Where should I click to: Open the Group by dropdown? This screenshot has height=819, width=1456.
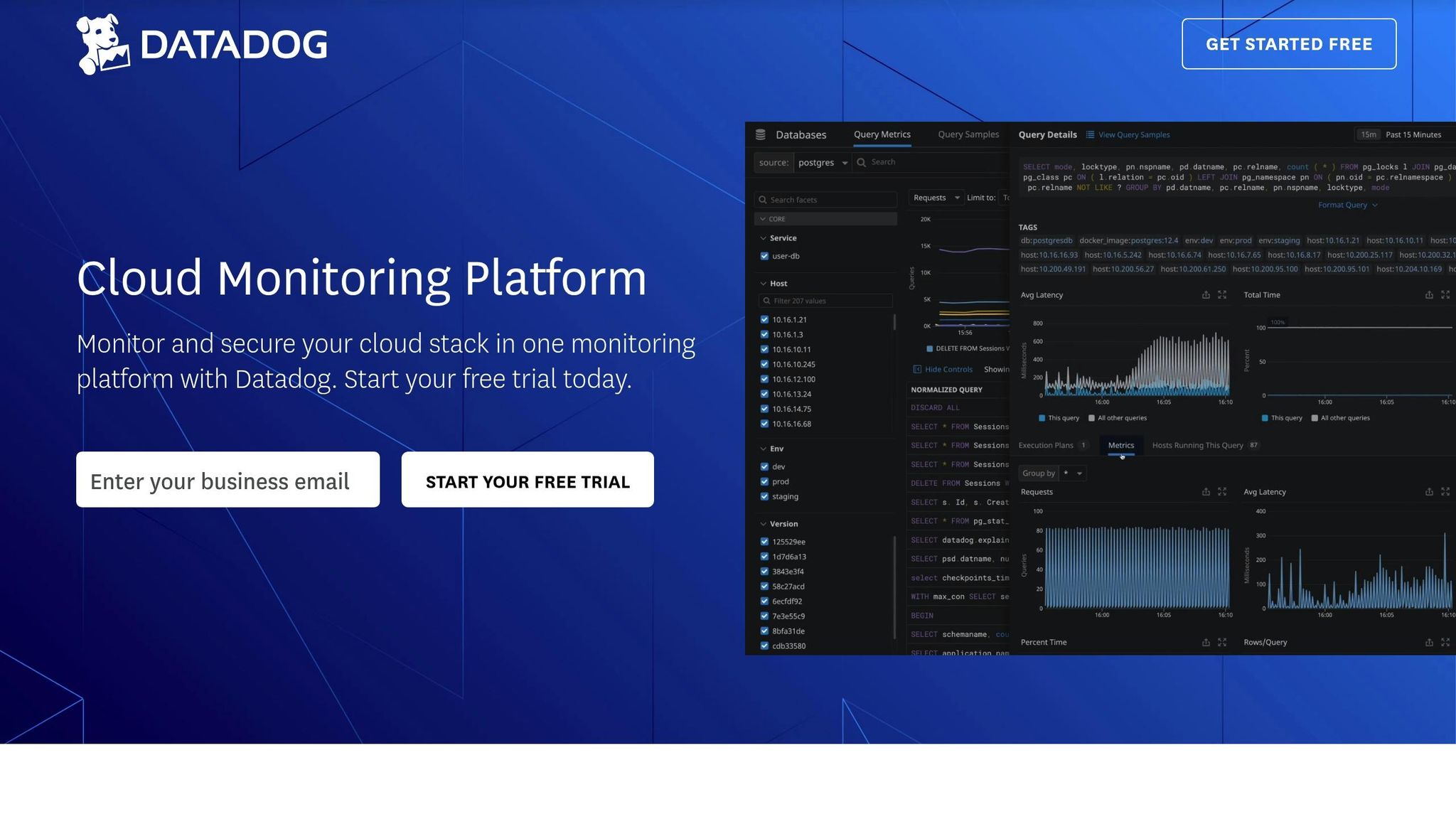coord(1072,473)
